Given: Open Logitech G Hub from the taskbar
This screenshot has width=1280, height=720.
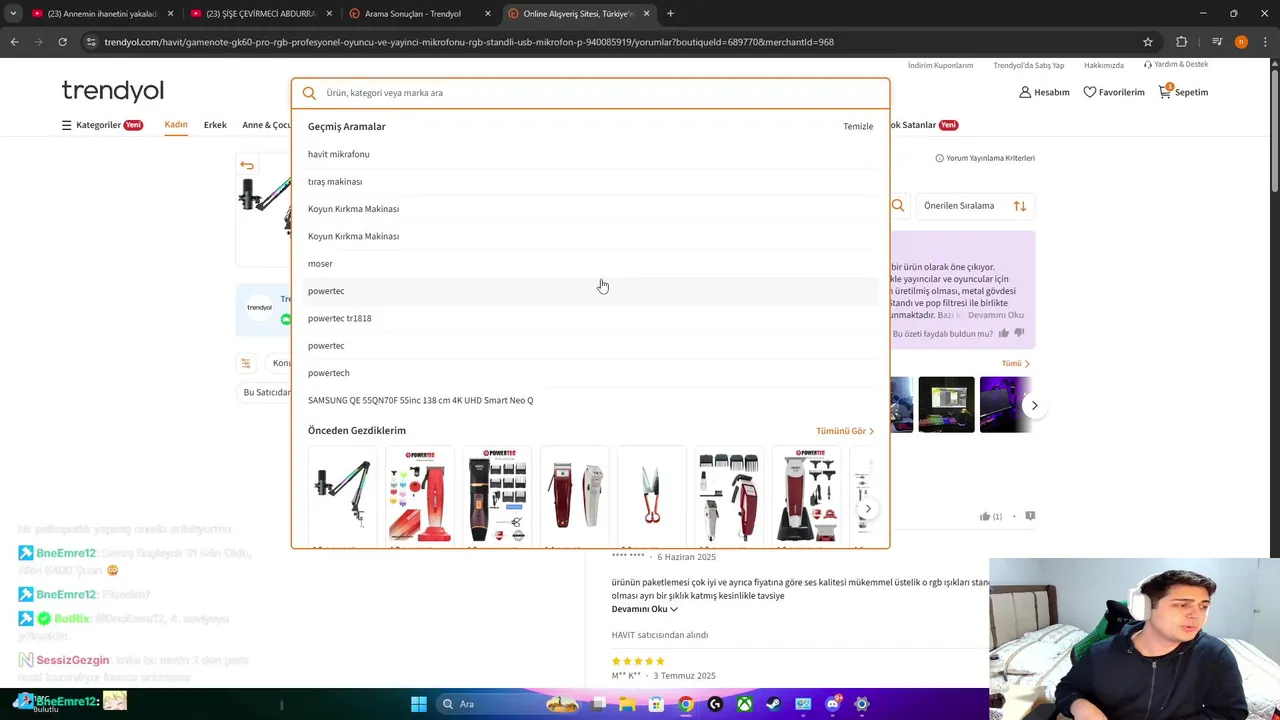Looking at the screenshot, I should pos(715,704).
